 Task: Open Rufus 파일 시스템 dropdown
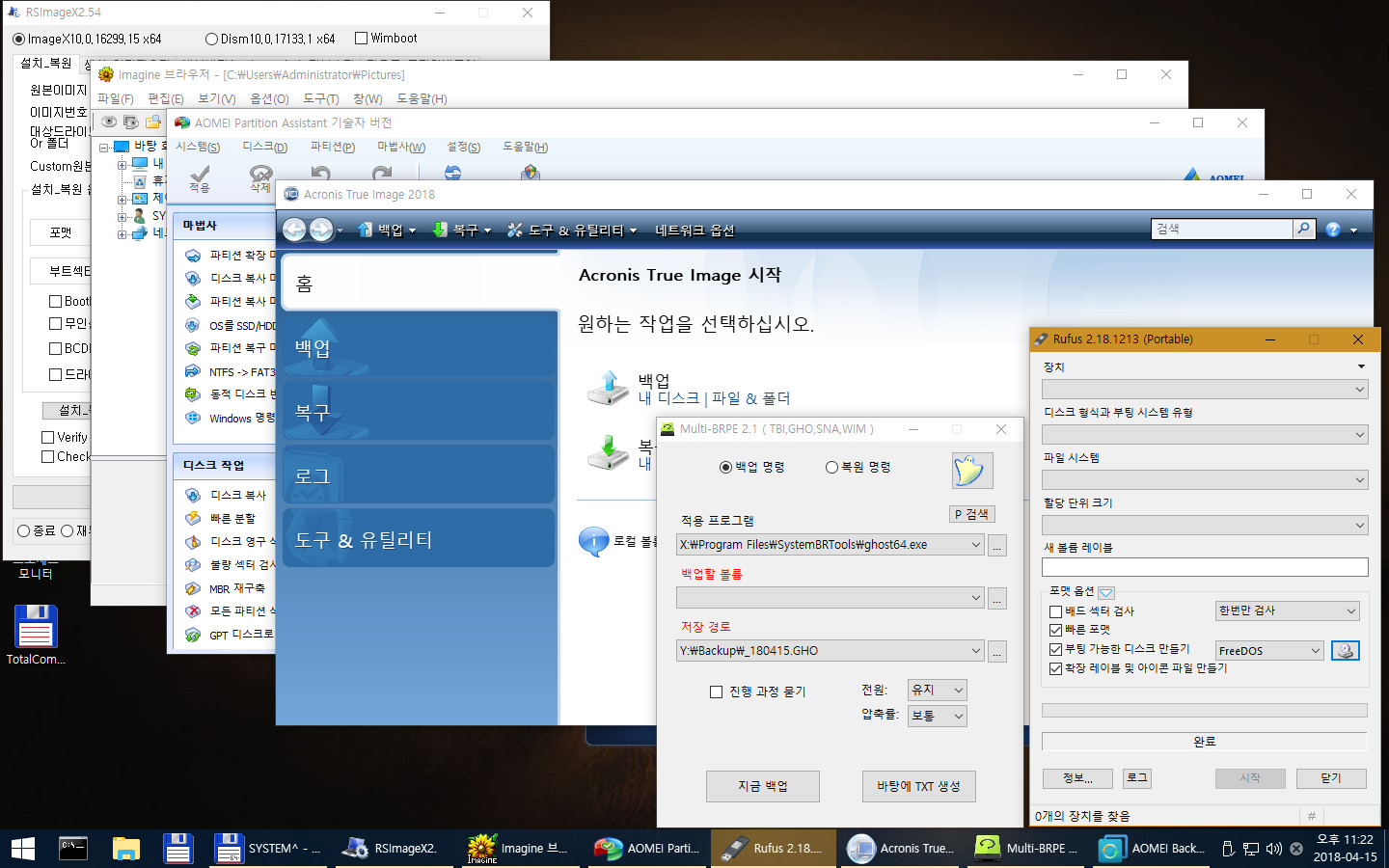[x=1205, y=480]
